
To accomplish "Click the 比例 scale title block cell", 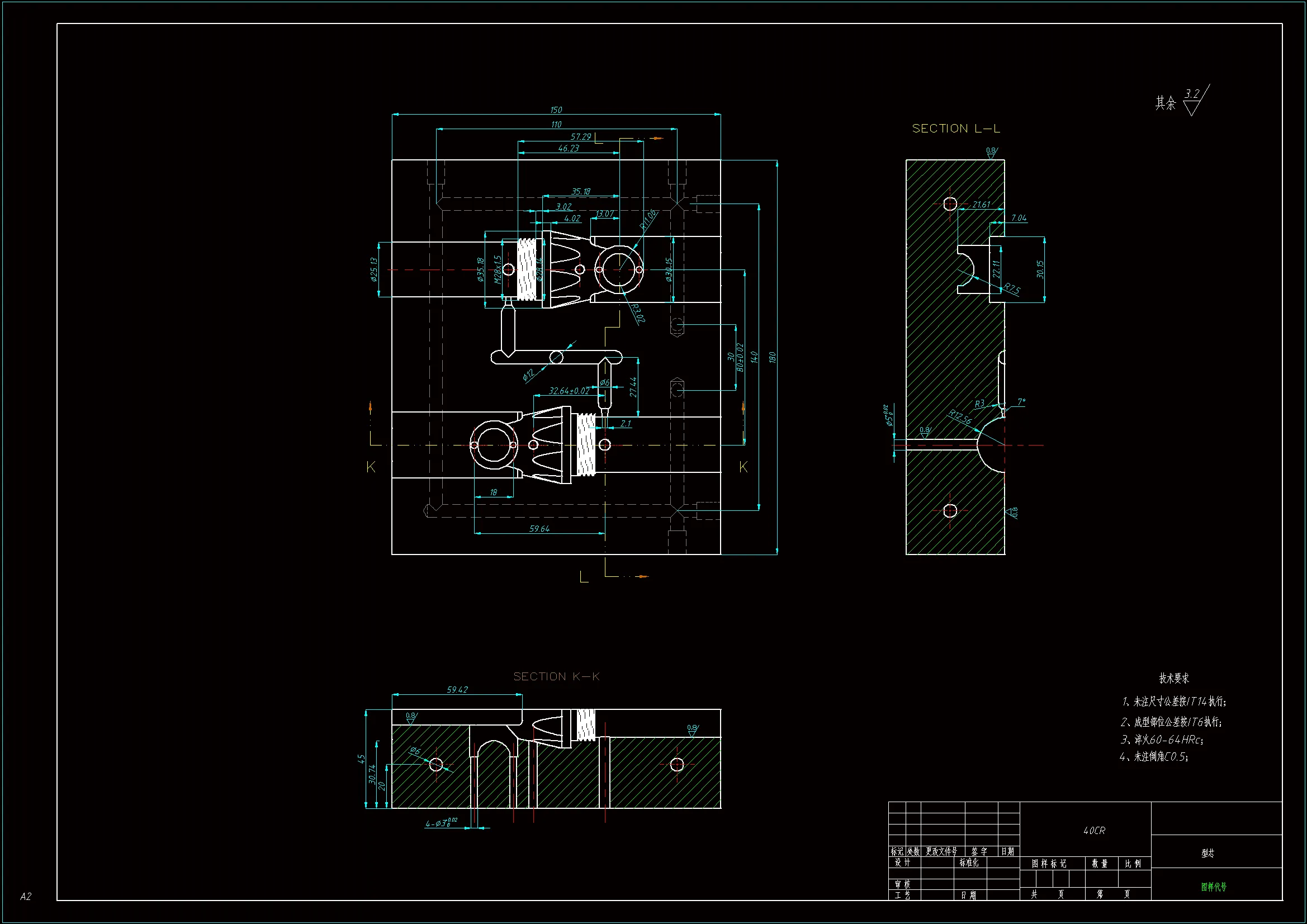I will click(x=1133, y=864).
